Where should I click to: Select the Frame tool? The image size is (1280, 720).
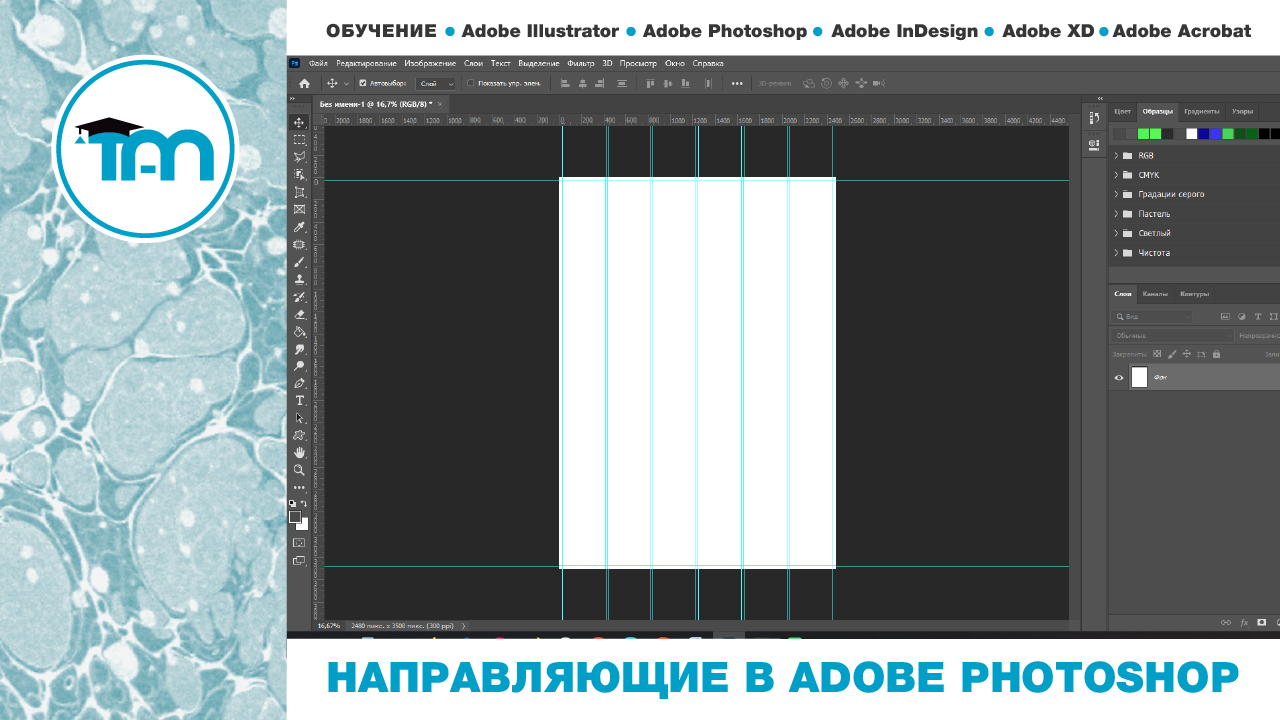coord(299,209)
